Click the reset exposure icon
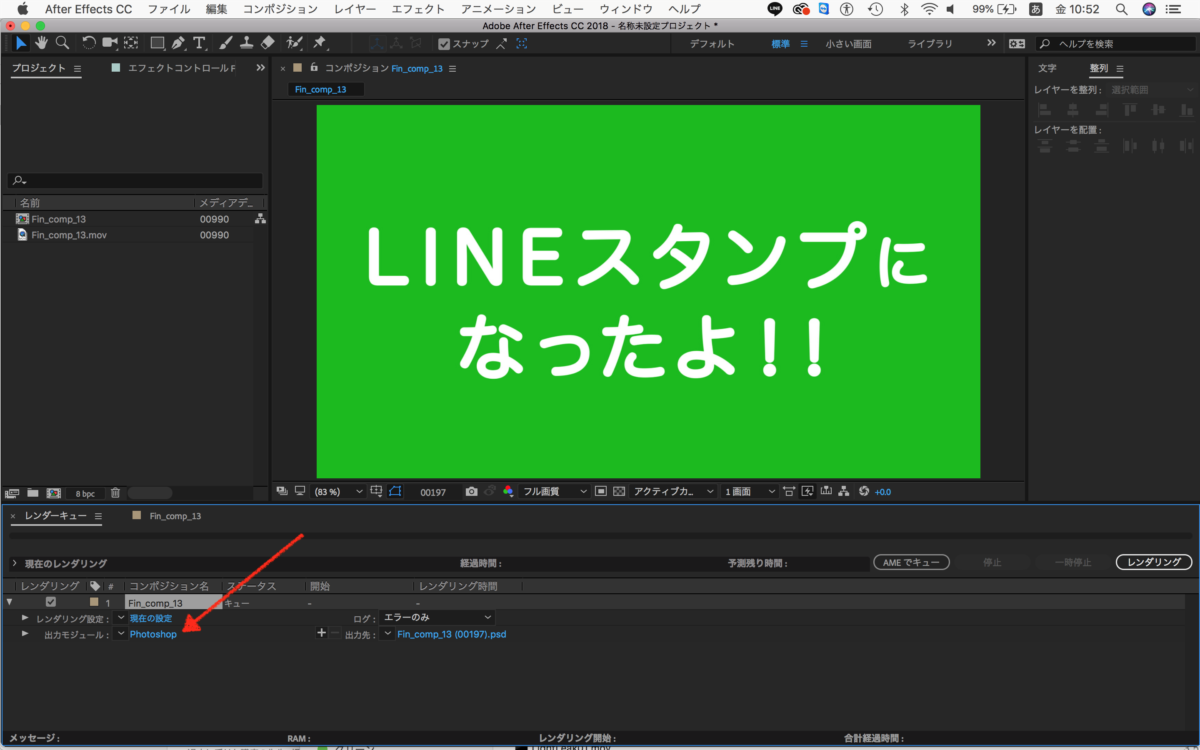 point(865,492)
